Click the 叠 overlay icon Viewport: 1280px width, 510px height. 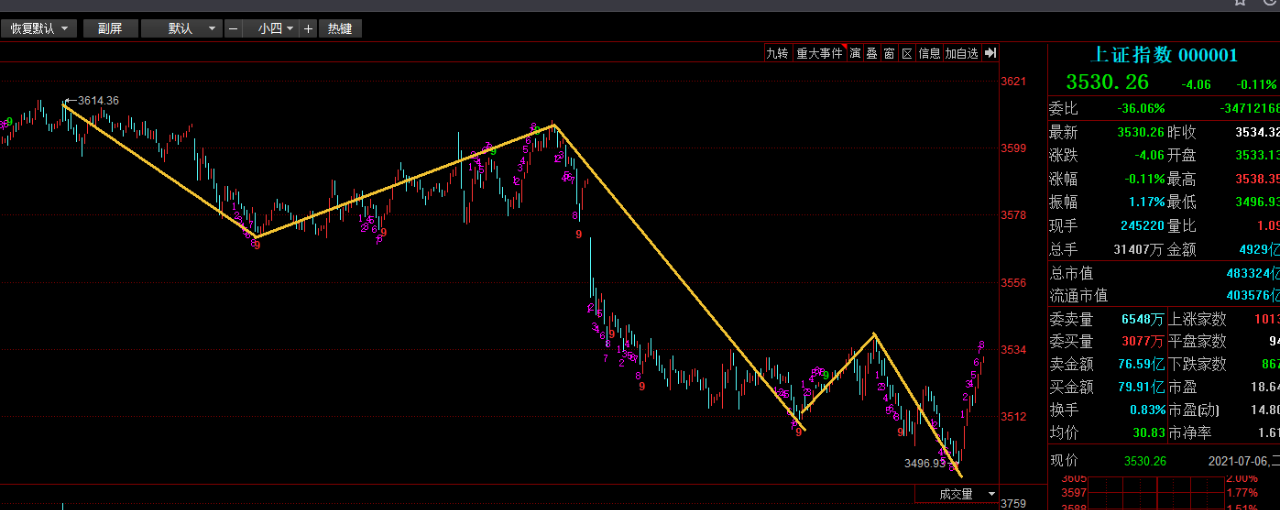(871, 53)
